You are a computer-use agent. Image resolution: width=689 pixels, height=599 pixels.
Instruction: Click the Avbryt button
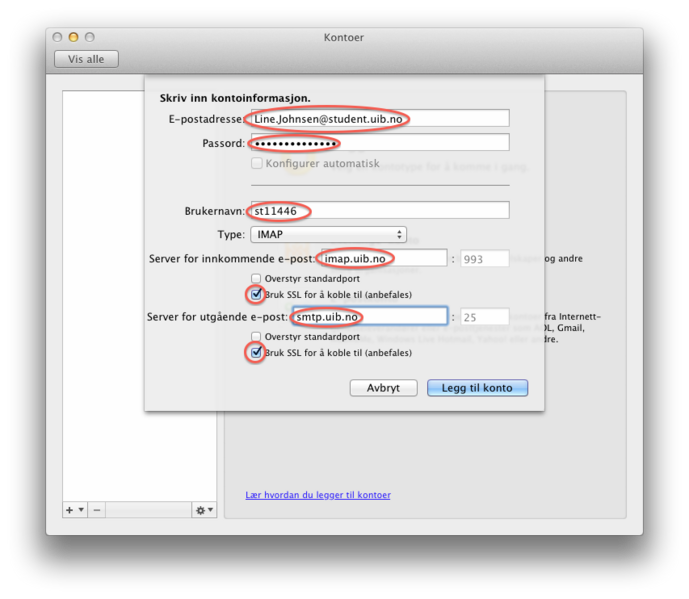click(x=383, y=388)
